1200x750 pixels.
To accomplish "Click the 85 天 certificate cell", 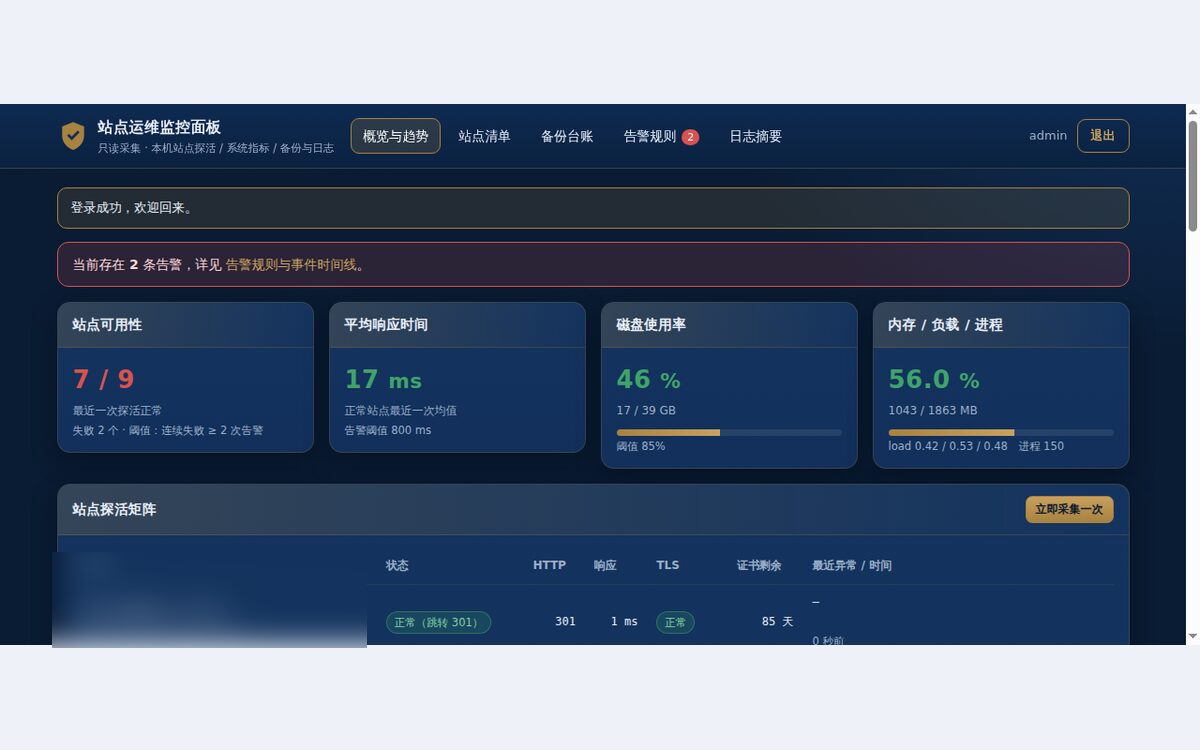I will coord(777,622).
